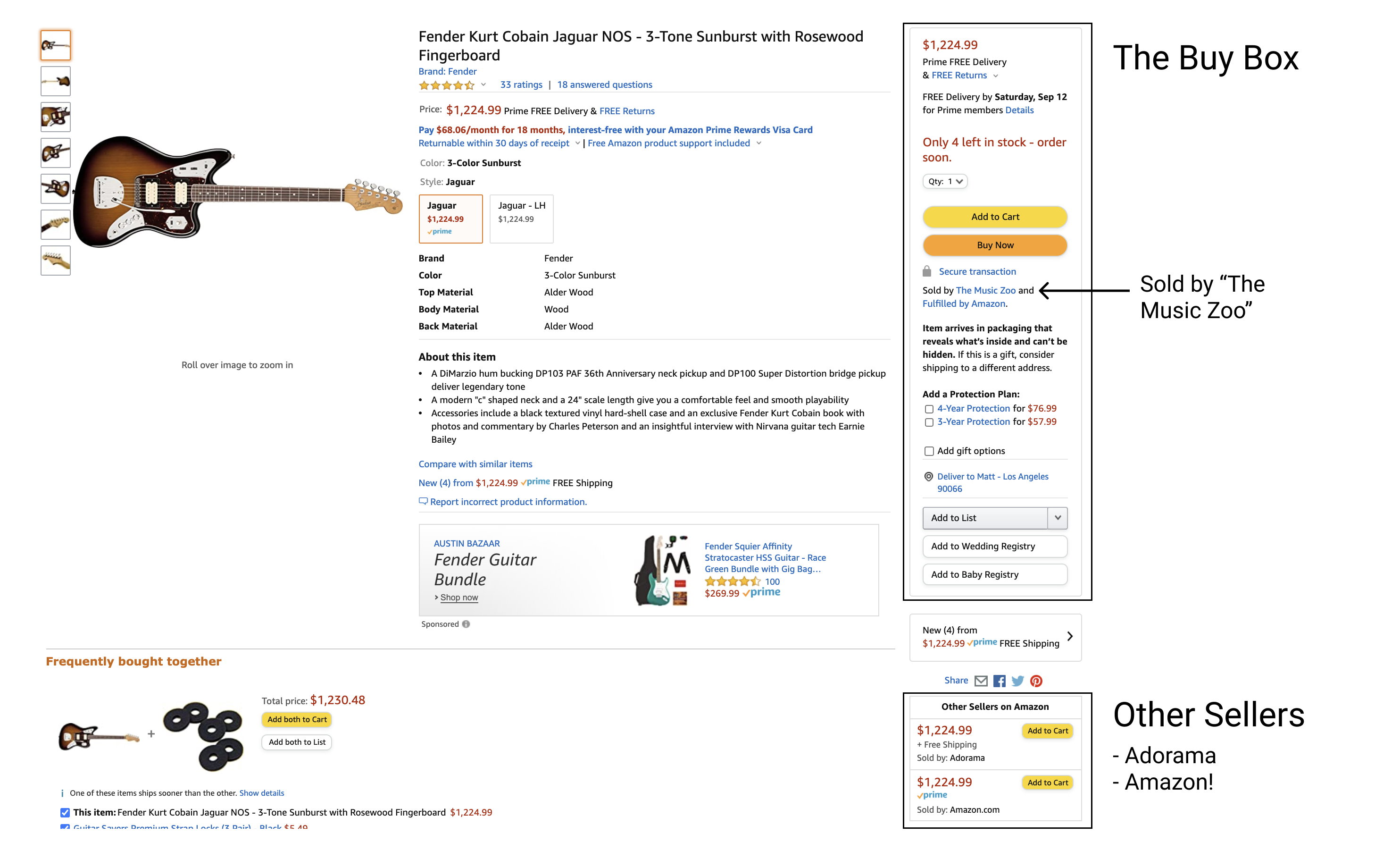1400x842 pixels.
Task: Enable the 4-Year Protection plan
Action: click(929, 409)
